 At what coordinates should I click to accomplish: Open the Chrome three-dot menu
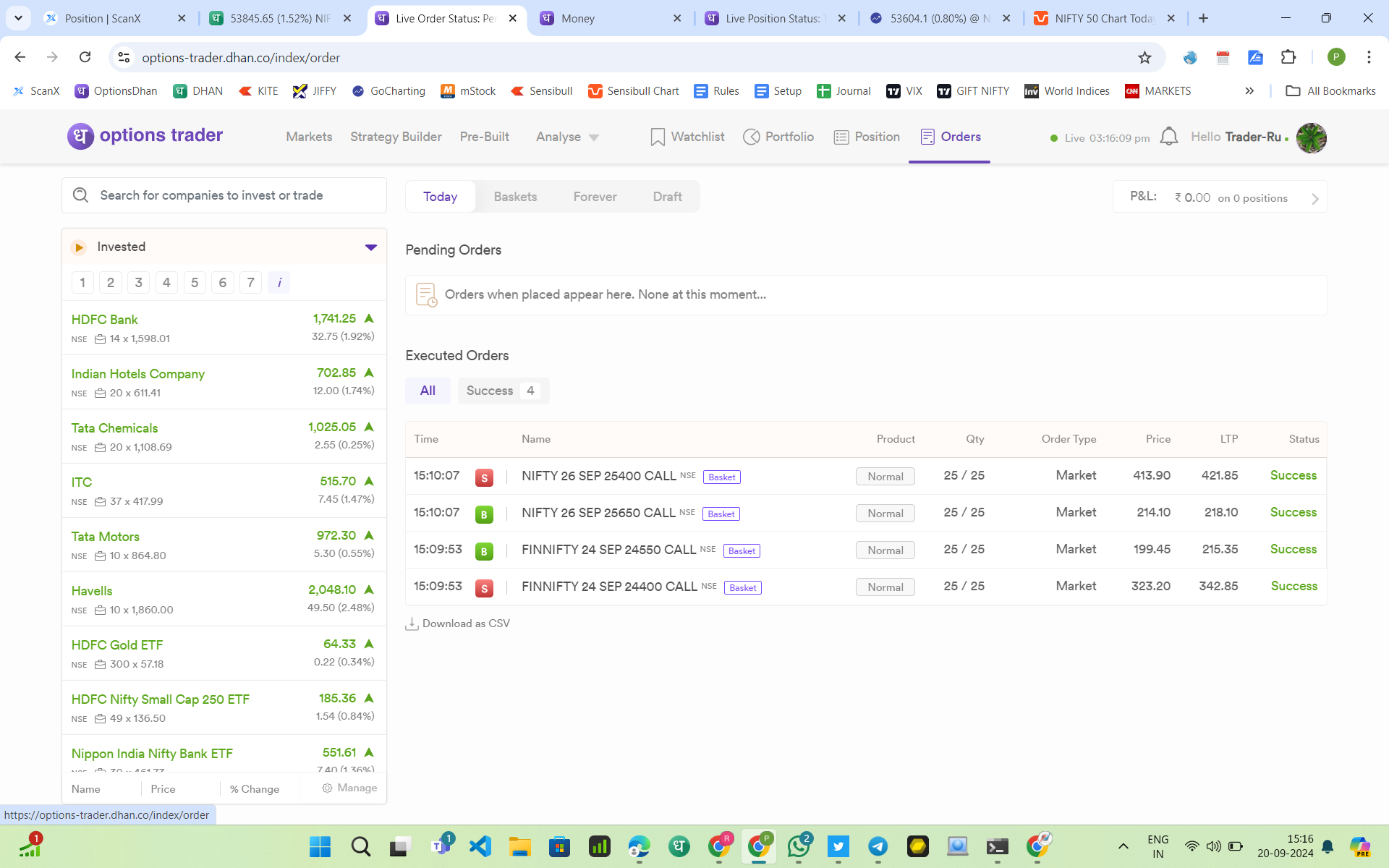point(1369,57)
